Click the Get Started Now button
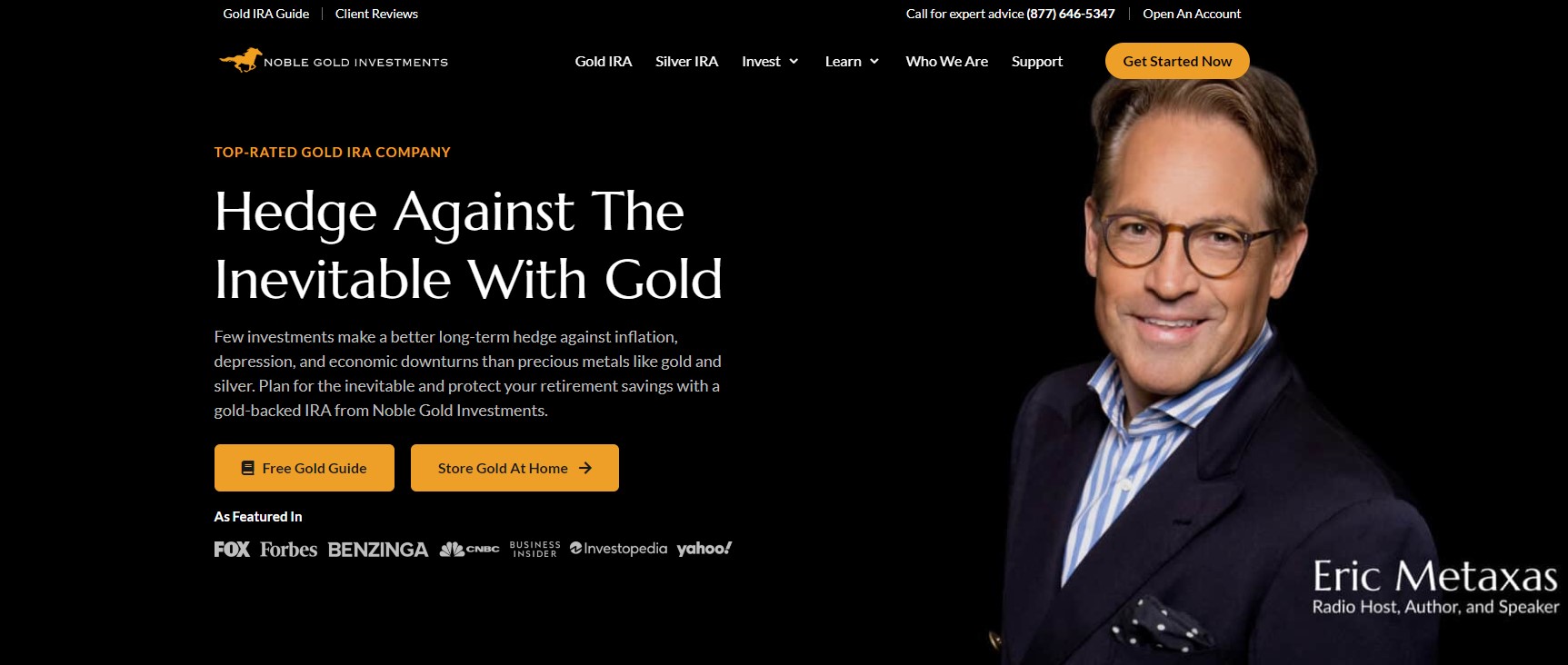Image resolution: width=1568 pixels, height=665 pixels. coord(1177,61)
